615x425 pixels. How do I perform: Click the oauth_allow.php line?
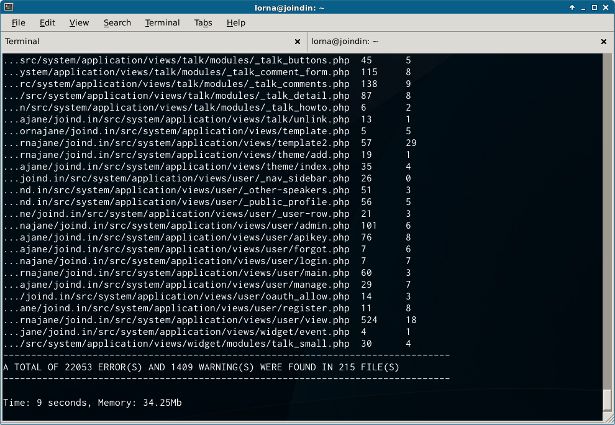207,296
